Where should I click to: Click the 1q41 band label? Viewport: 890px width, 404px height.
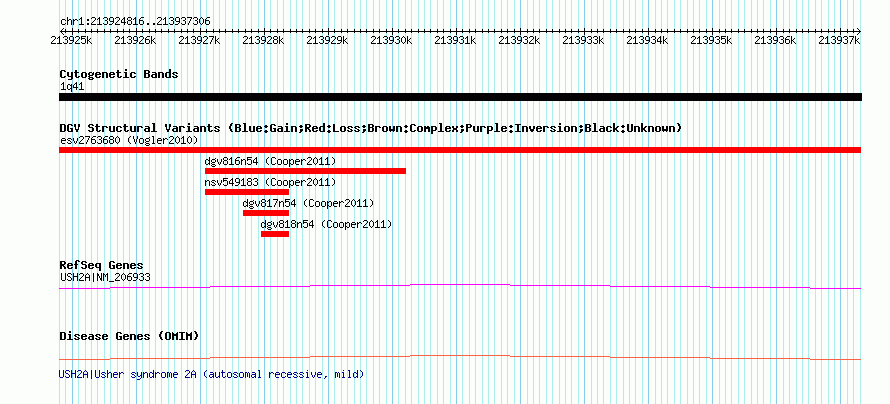point(72,87)
